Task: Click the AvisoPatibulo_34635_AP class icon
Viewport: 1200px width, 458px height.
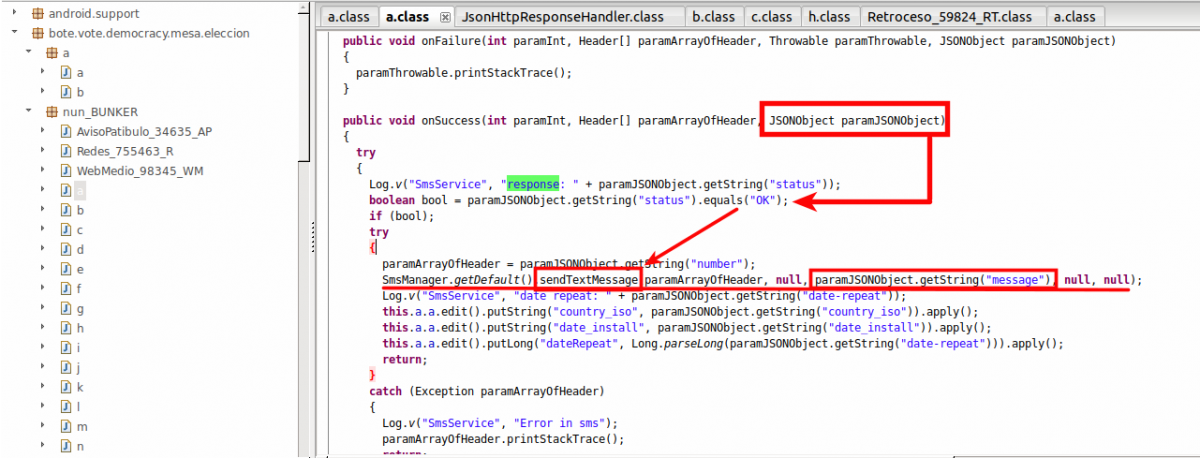Action: [x=66, y=131]
